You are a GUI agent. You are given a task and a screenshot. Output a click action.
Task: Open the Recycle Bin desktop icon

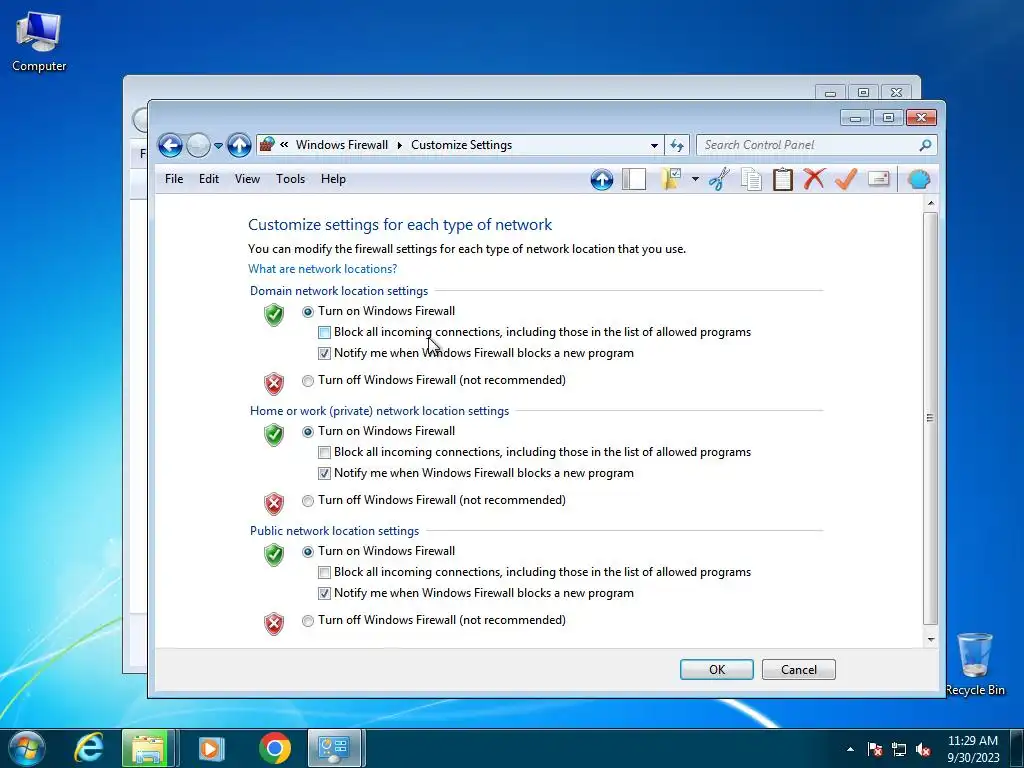click(x=975, y=664)
